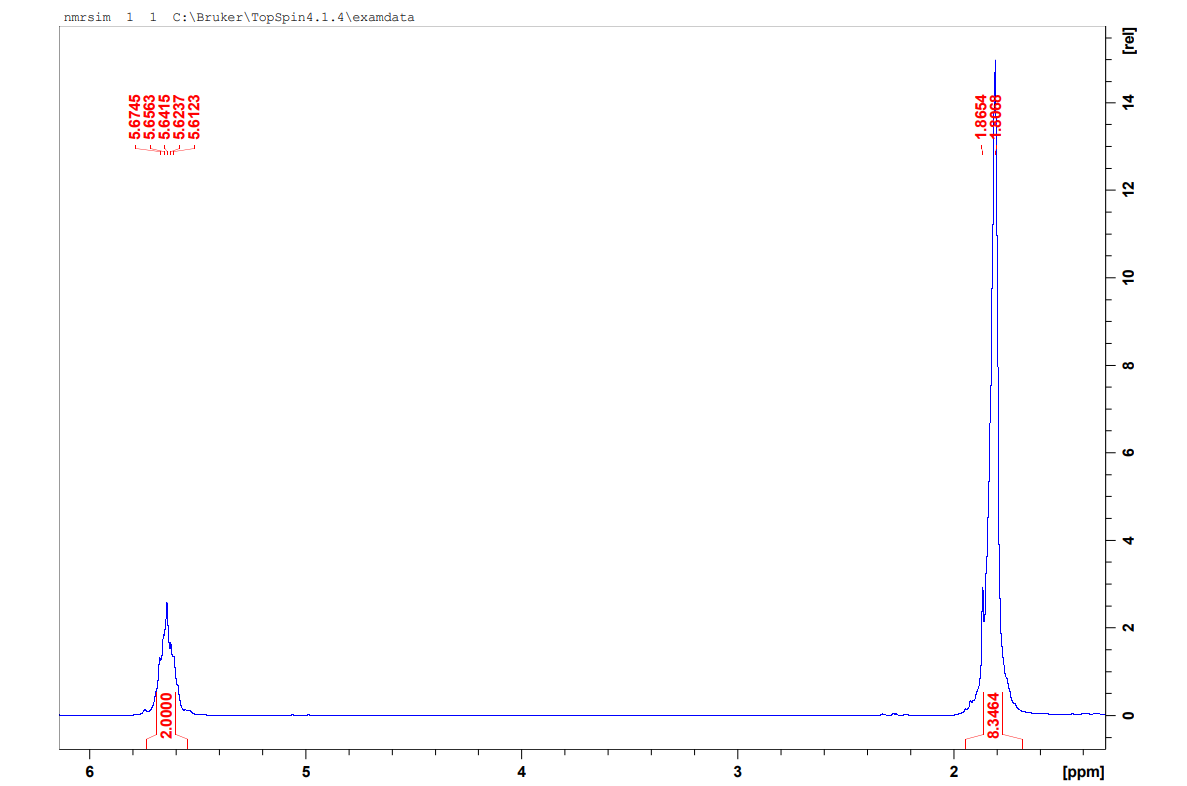Click the [ppm] axis unit label
1187x786 pixels.
pos(1084,772)
